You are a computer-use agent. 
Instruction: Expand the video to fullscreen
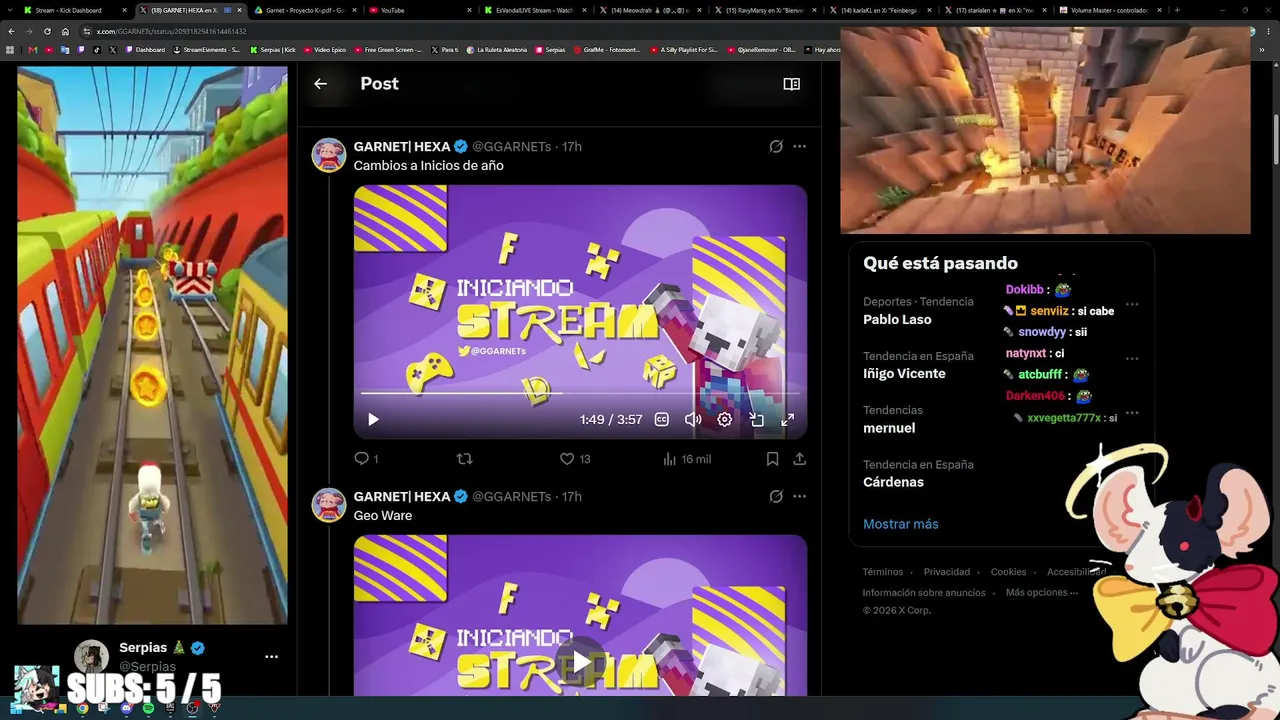tap(788, 420)
